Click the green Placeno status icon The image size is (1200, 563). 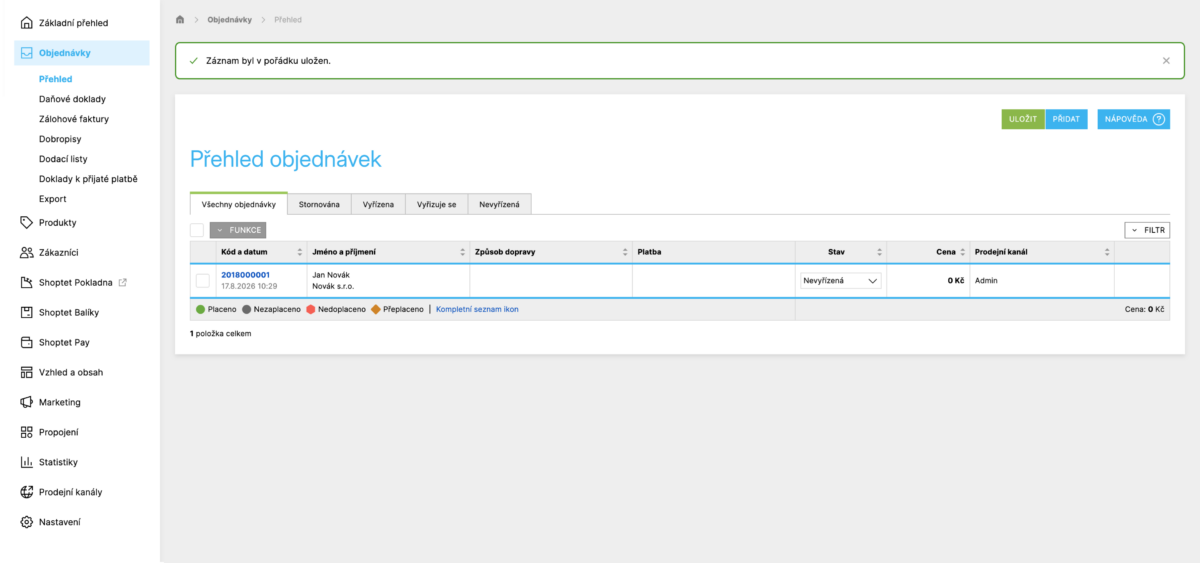point(200,310)
